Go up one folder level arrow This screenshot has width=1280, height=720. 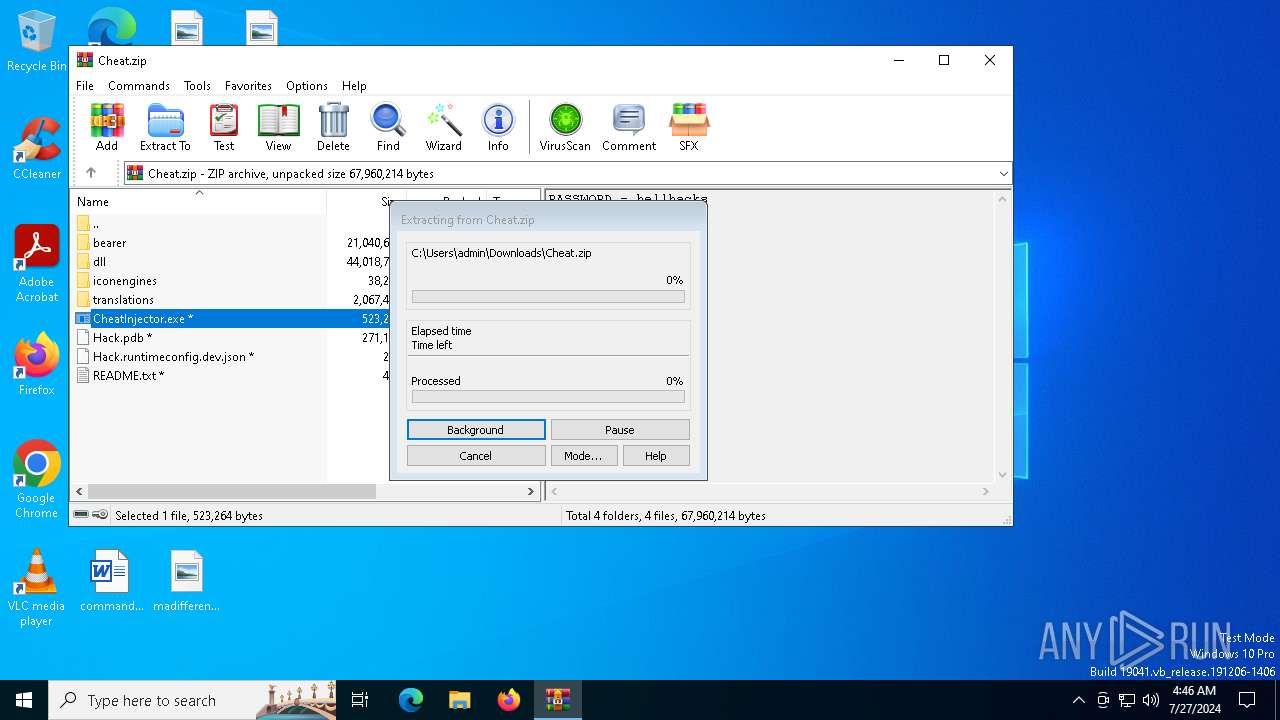click(91, 173)
